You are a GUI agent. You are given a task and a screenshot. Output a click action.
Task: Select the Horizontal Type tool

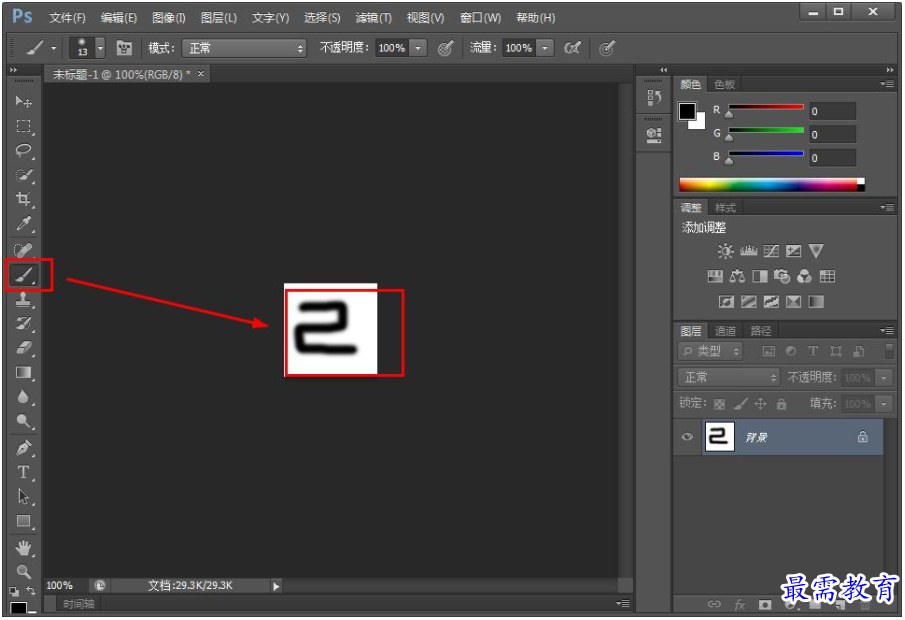(23, 472)
